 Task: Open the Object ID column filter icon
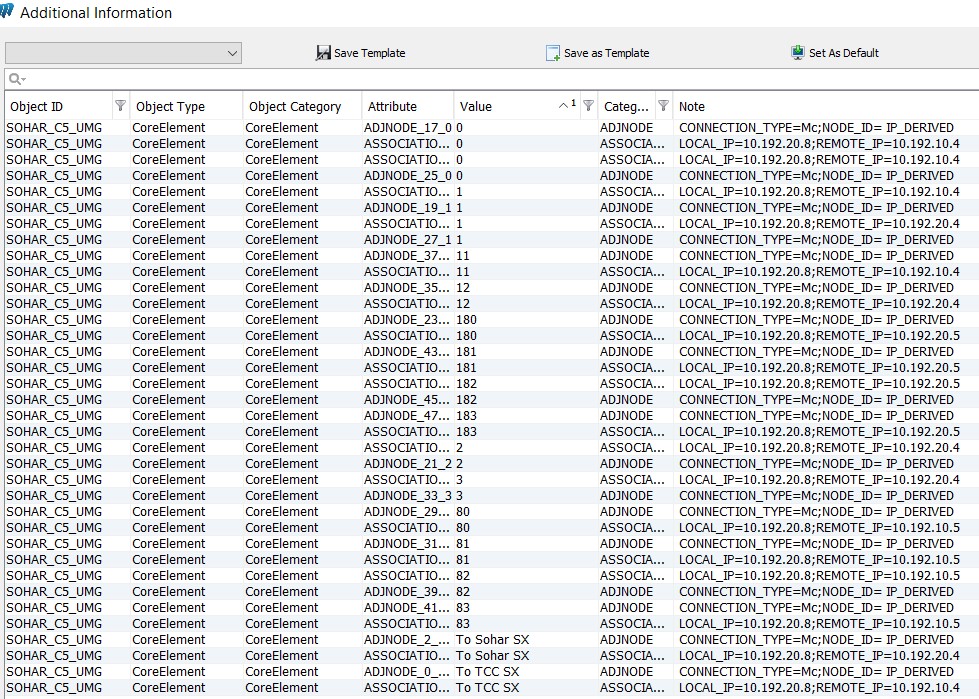coord(121,106)
